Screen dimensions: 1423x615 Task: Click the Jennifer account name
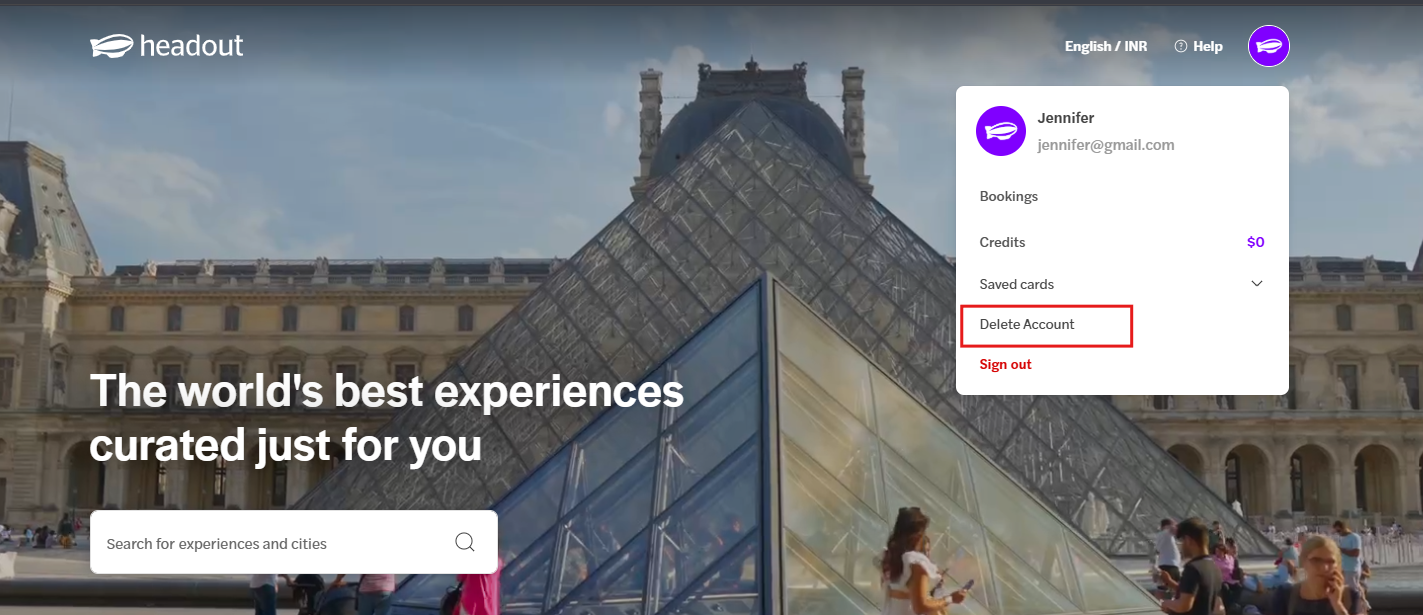pos(1066,118)
